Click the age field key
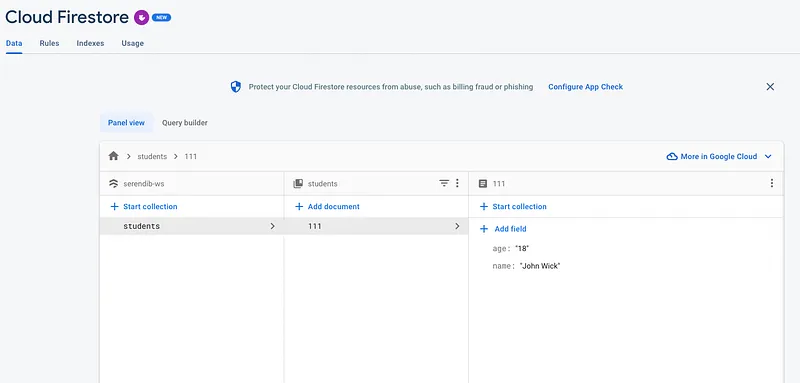This screenshot has width=800, height=383. pyautogui.click(x=502, y=249)
